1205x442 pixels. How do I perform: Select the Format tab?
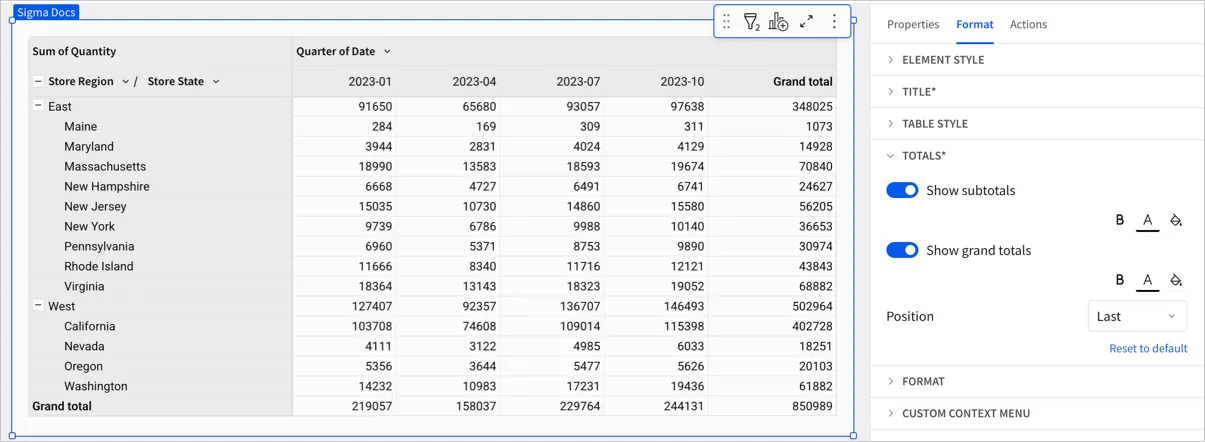click(975, 24)
